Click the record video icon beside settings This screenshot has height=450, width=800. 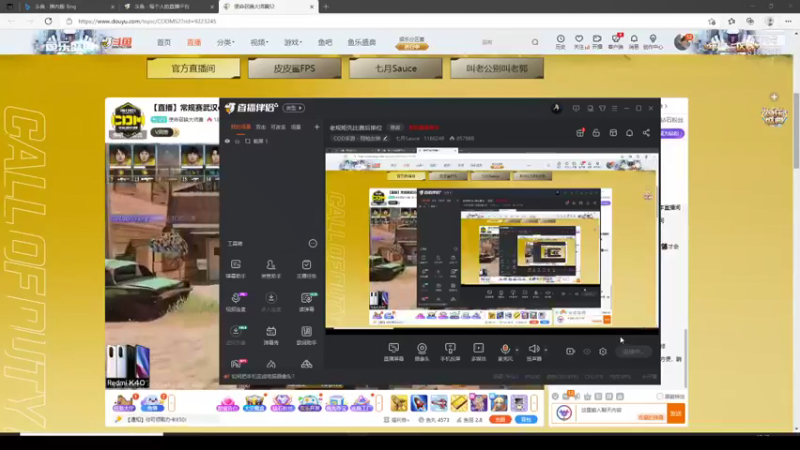pos(570,352)
